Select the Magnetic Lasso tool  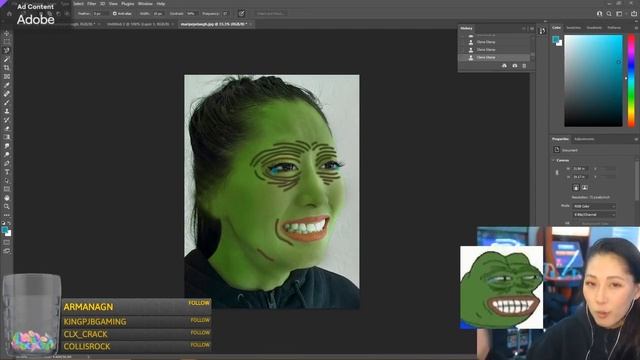pos(7,51)
